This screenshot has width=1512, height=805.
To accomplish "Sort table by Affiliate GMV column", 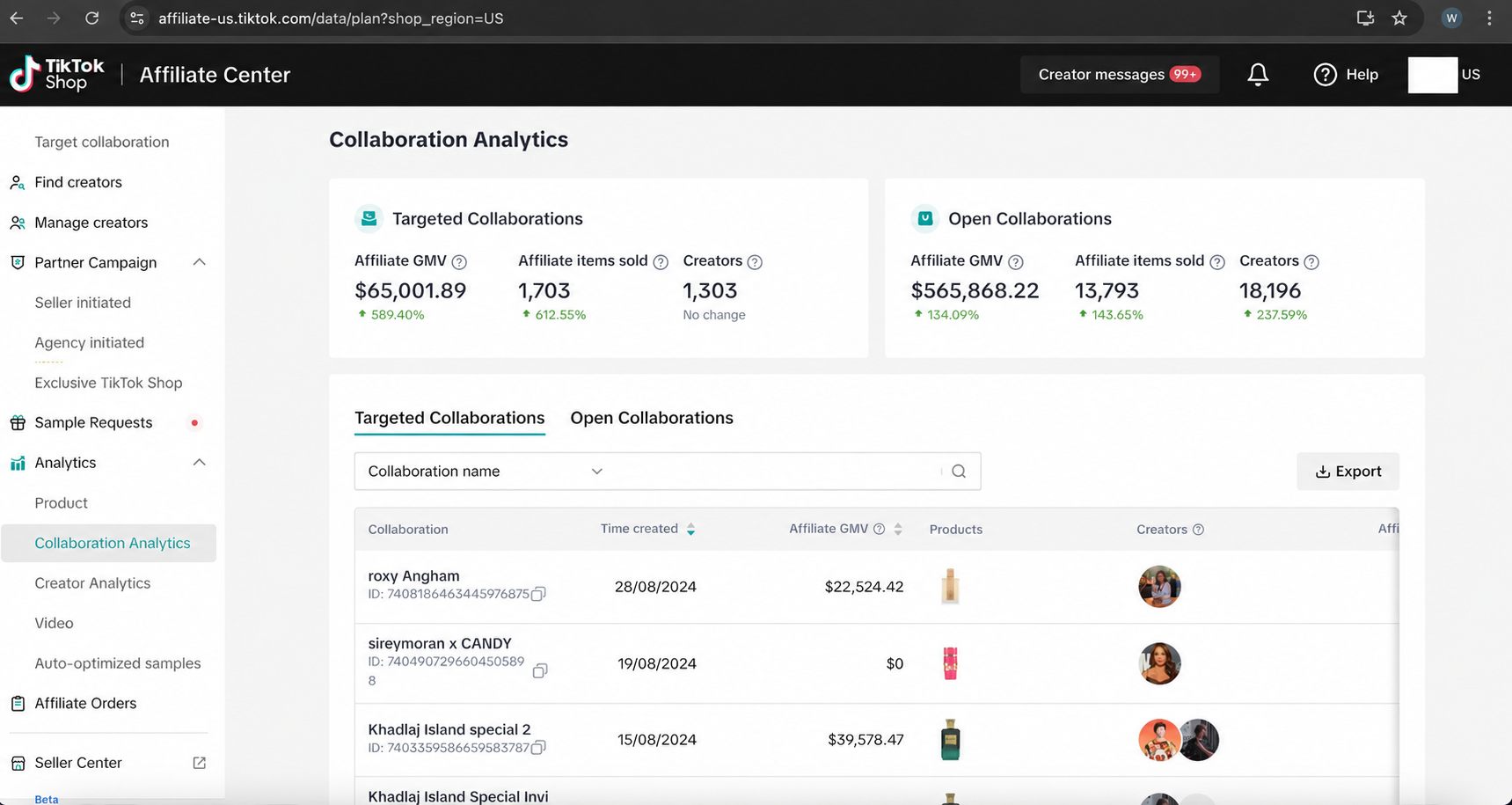I will click(898, 529).
